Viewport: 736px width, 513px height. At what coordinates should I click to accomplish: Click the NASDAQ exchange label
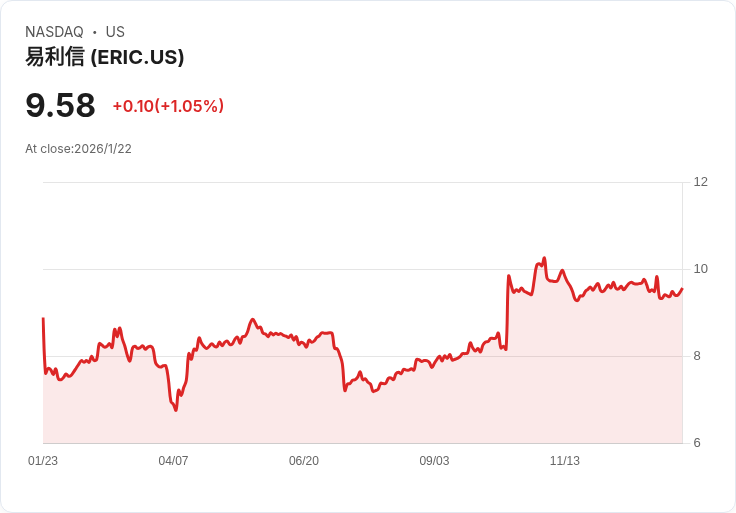tap(54, 32)
